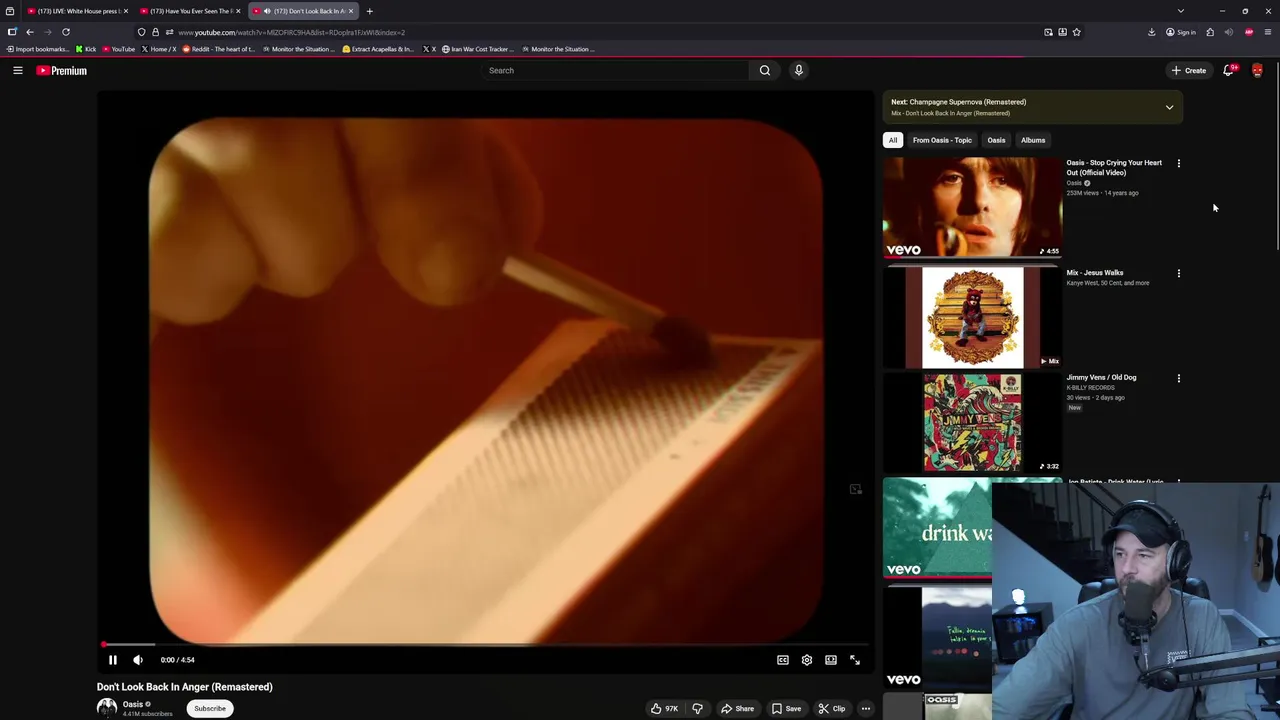The image size is (1280, 720).
Task: Open Import bookmarks entry
Action: tap(36, 49)
